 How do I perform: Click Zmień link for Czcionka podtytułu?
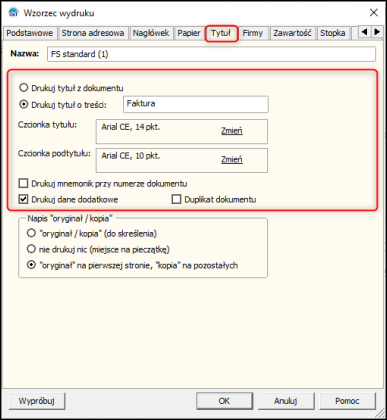(232, 159)
